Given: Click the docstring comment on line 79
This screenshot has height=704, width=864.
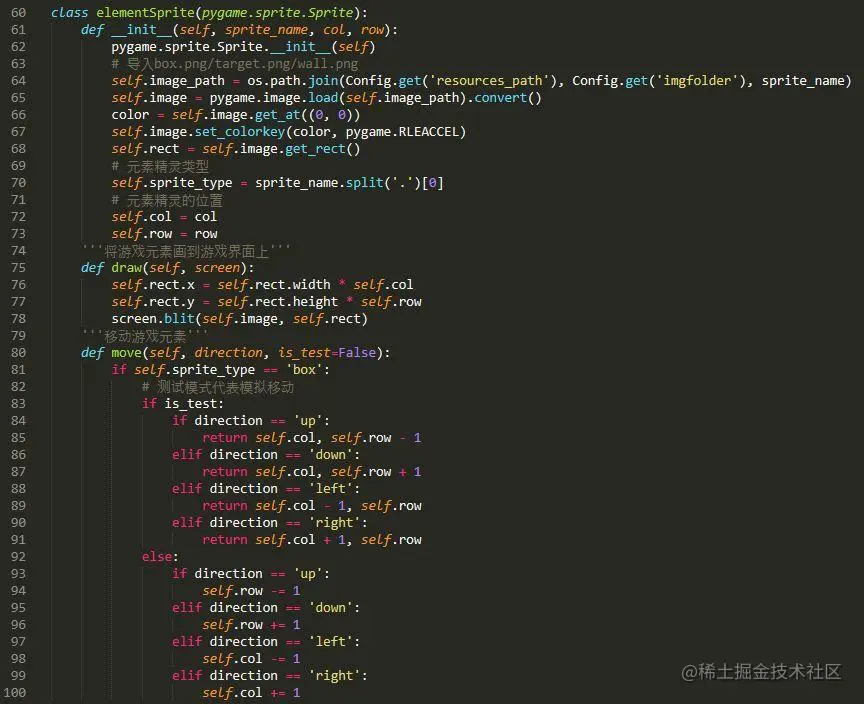Looking at the screenshot, I should pyautogui.click(x=145, y=336).
